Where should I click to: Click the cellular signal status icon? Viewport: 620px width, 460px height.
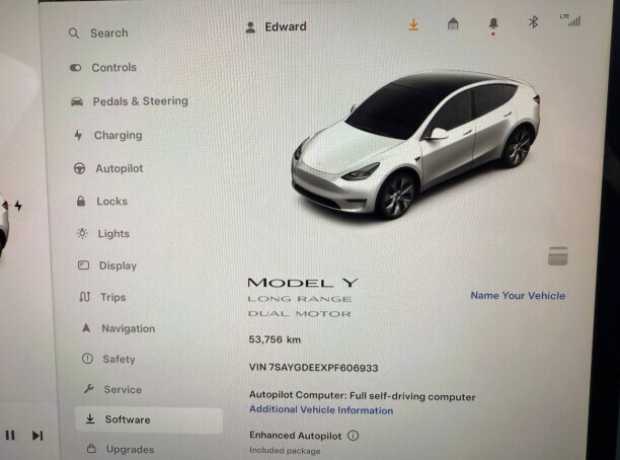pos(571,20)
